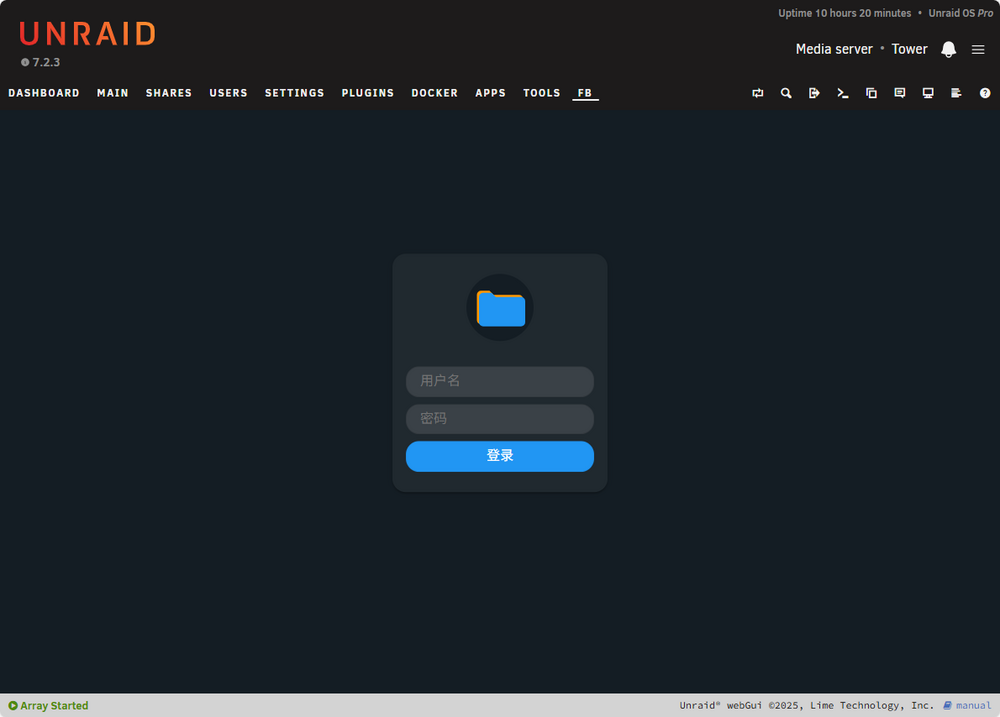Click the logout icon in toolbar
The width and height of the screenshot is (1000, 717).
tap(814, 93)
